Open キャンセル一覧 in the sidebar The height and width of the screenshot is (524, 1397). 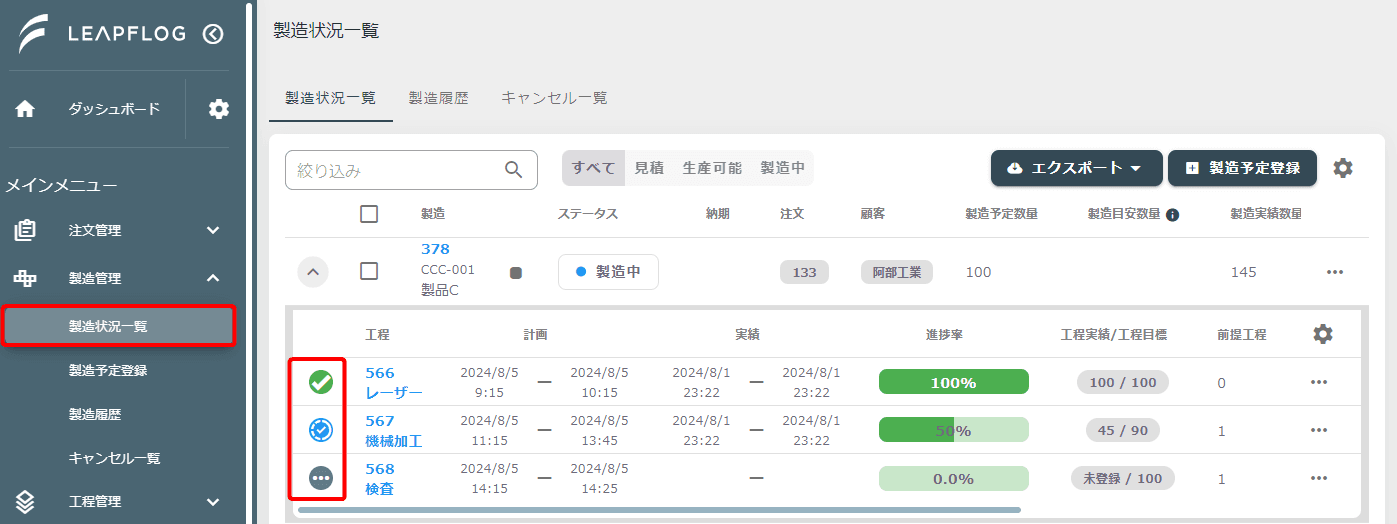click(x=115, y=458)
